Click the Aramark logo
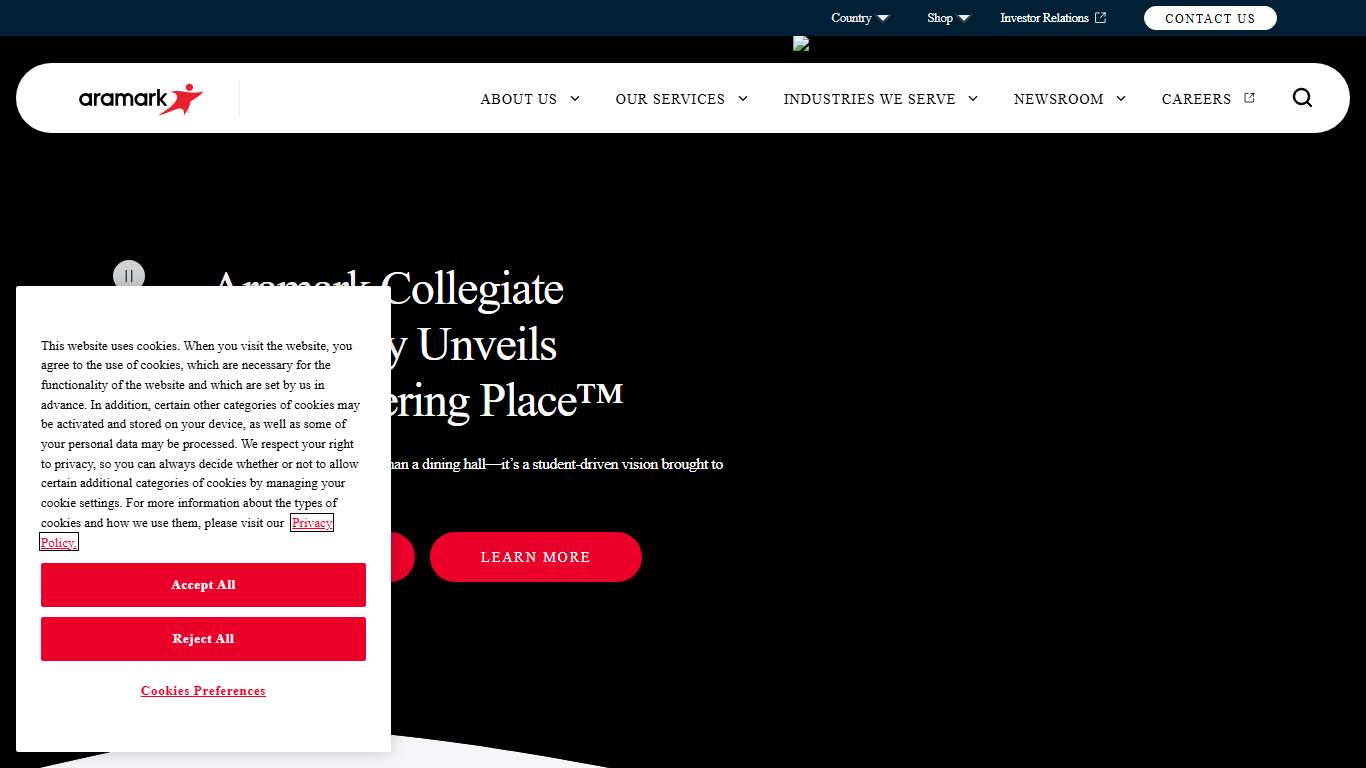This screenshot has height=768, width=1366. 141,99
